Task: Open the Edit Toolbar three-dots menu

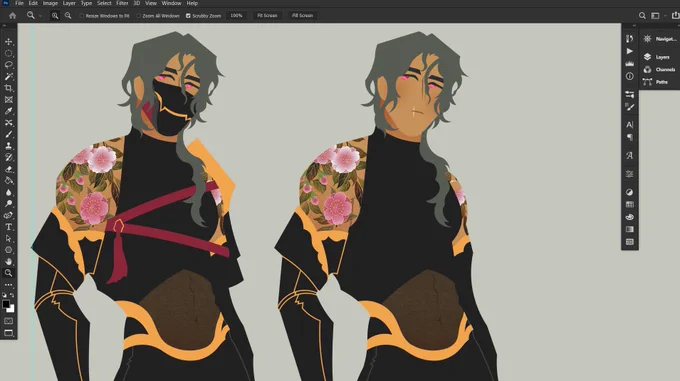Action: (x=8, y=285)
